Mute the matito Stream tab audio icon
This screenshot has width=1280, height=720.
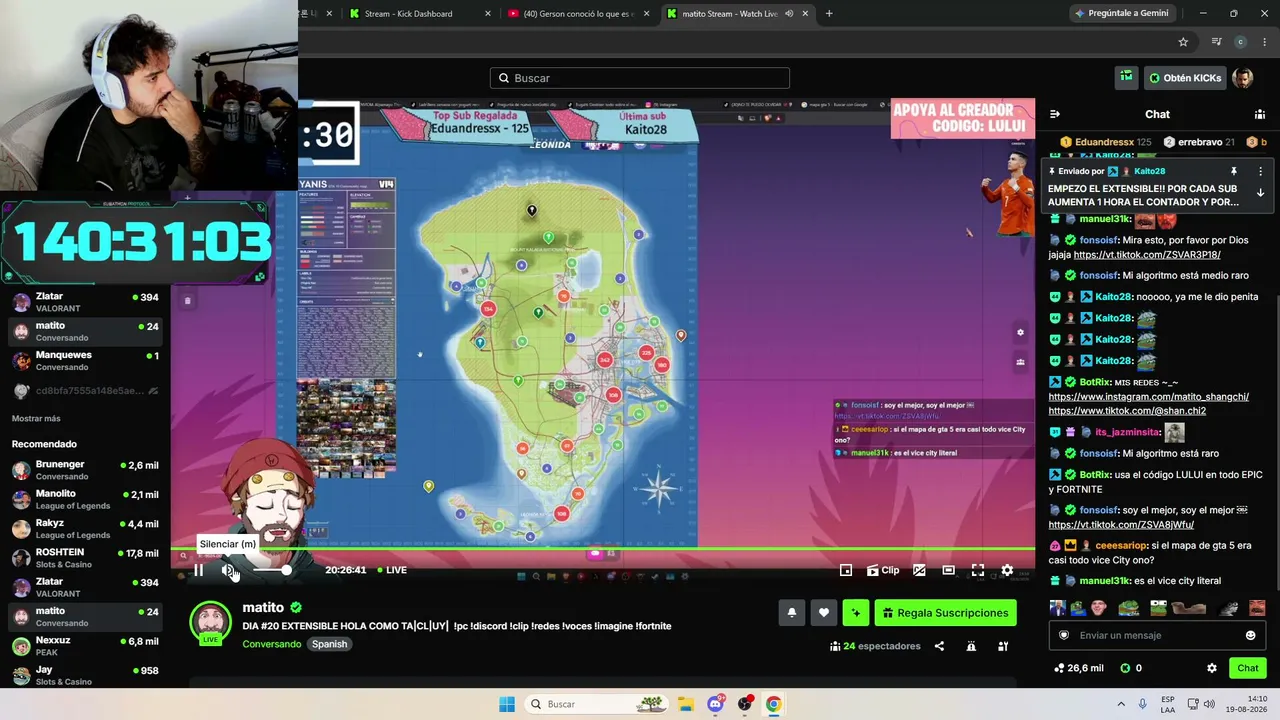[x=789, y=14]
